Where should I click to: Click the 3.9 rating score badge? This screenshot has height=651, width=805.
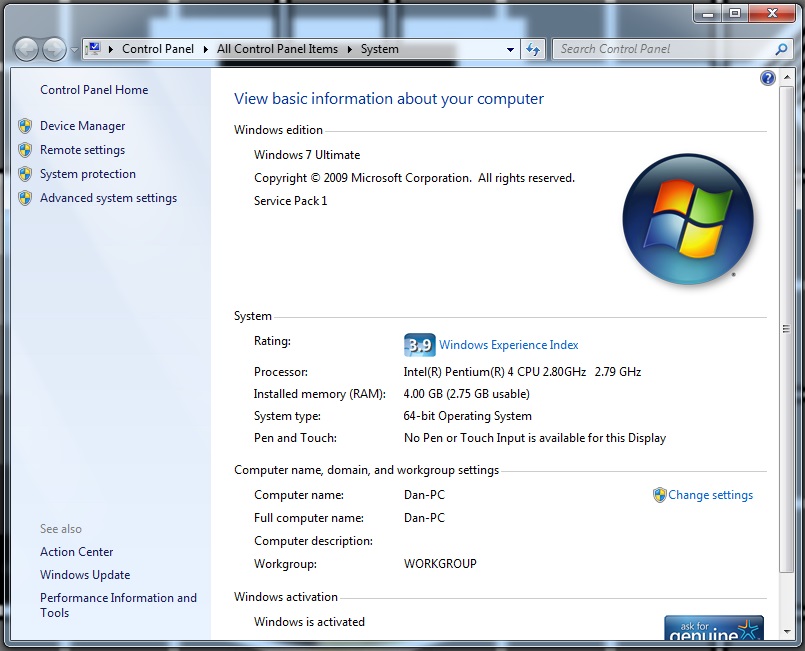click(x=419, y=345)
